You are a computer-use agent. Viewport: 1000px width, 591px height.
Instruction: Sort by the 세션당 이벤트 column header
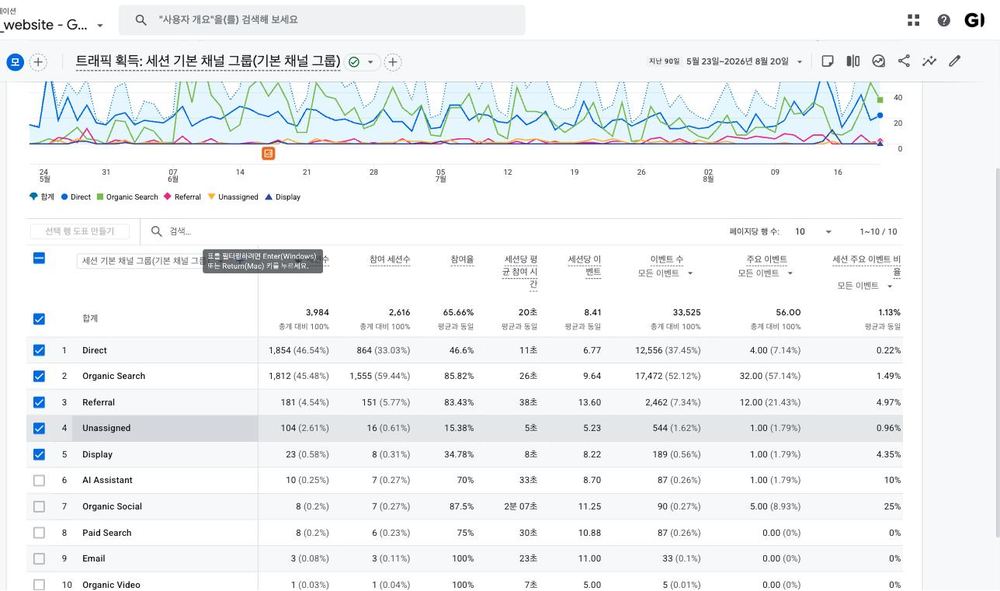click(584, 265)
